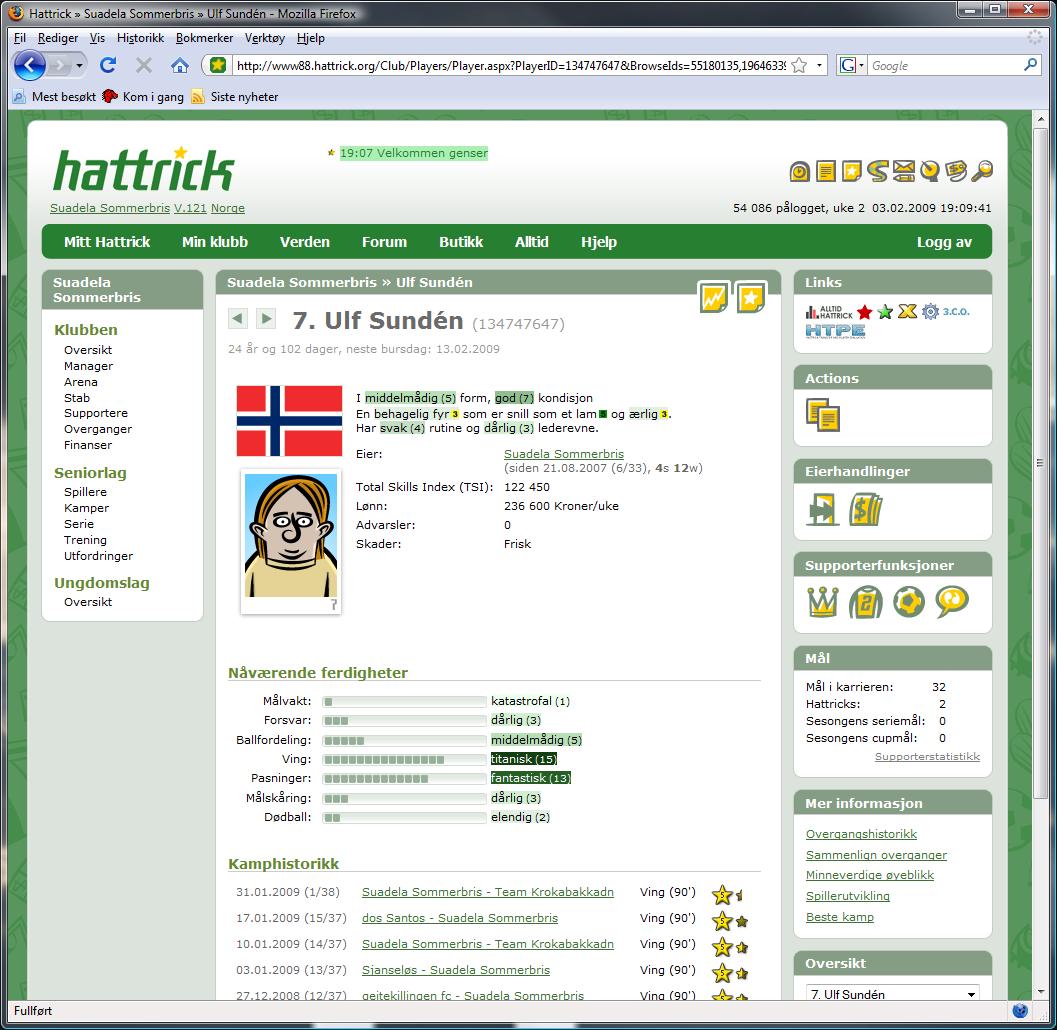
Task: Star this page in the URL bar
Action: click(799, 65)
